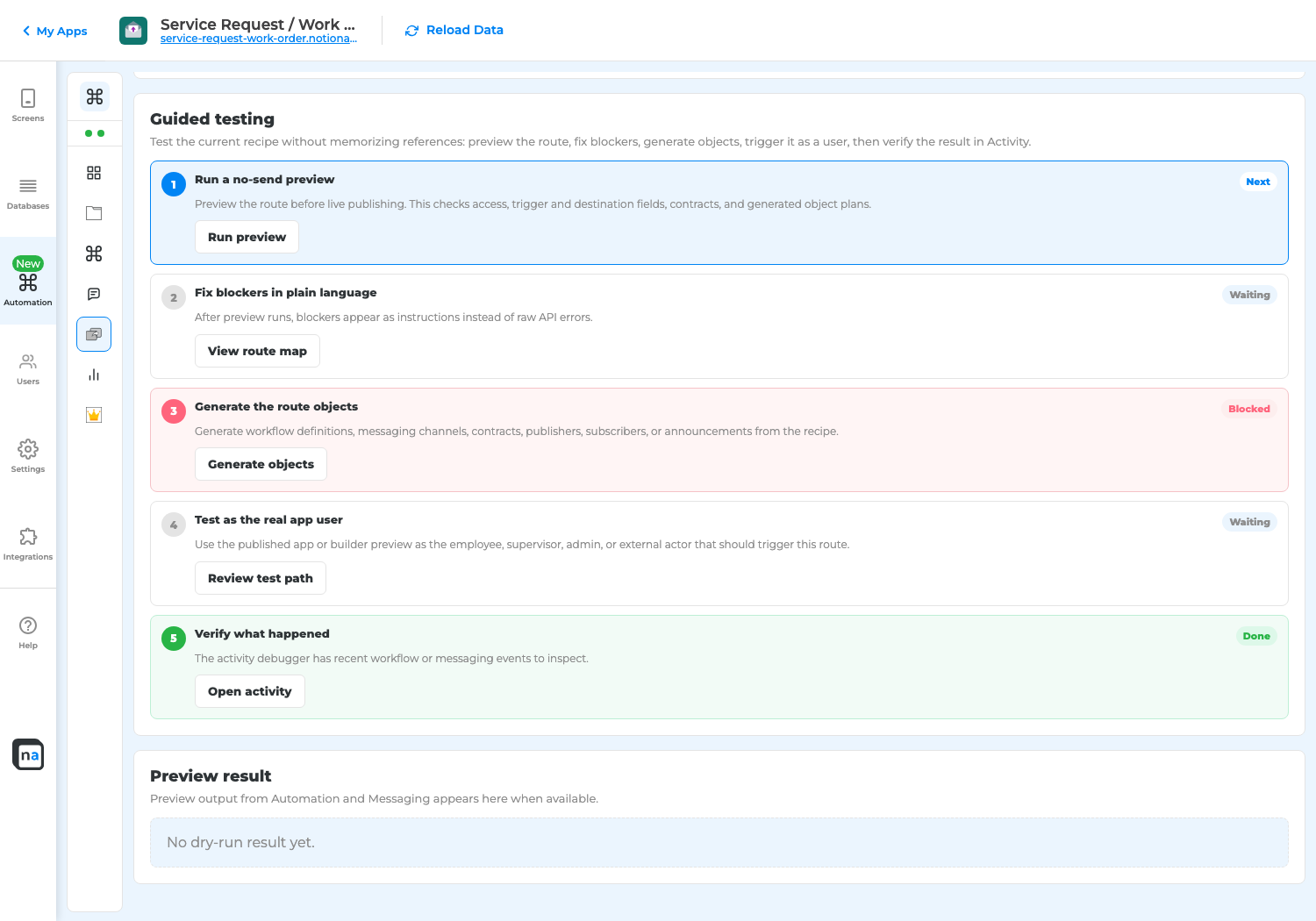
Task: Click the 'na' logo in the sidebar
Action: 28,754
